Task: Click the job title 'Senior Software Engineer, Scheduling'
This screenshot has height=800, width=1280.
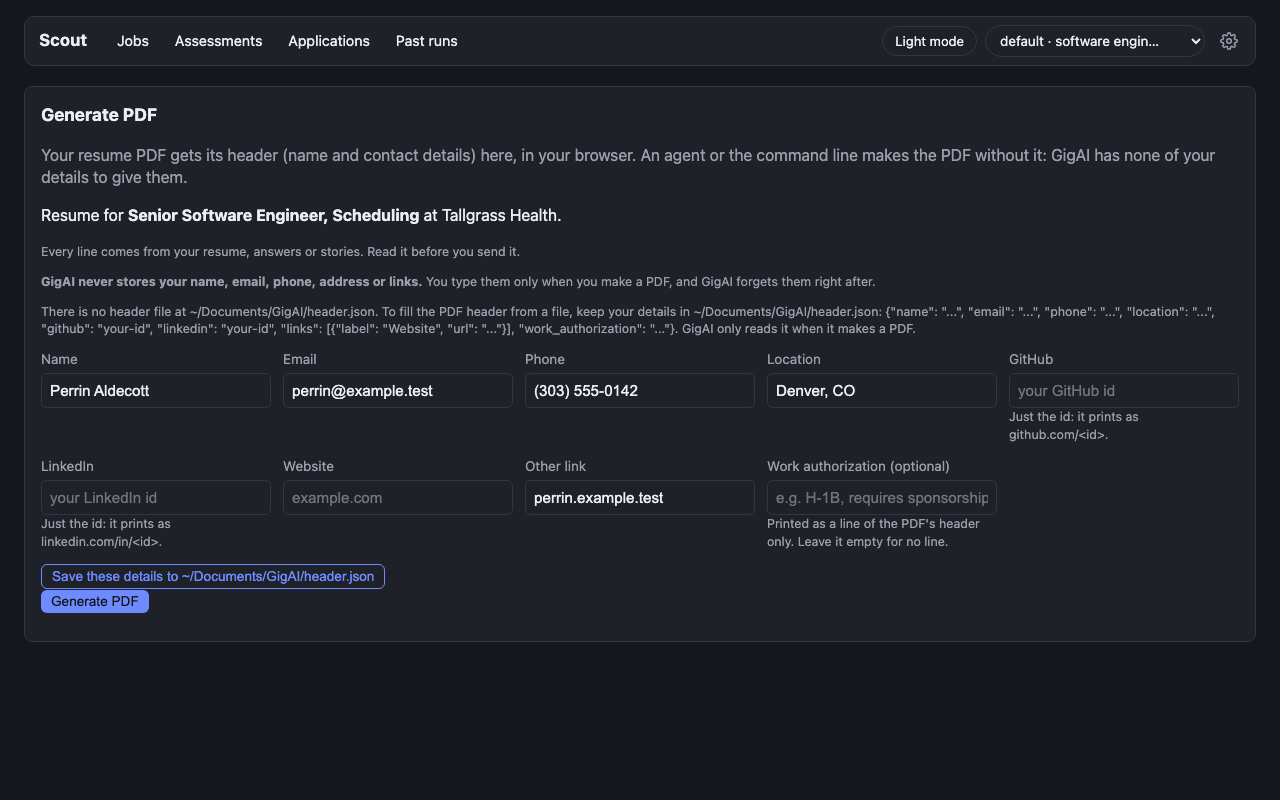Action: 274,215
